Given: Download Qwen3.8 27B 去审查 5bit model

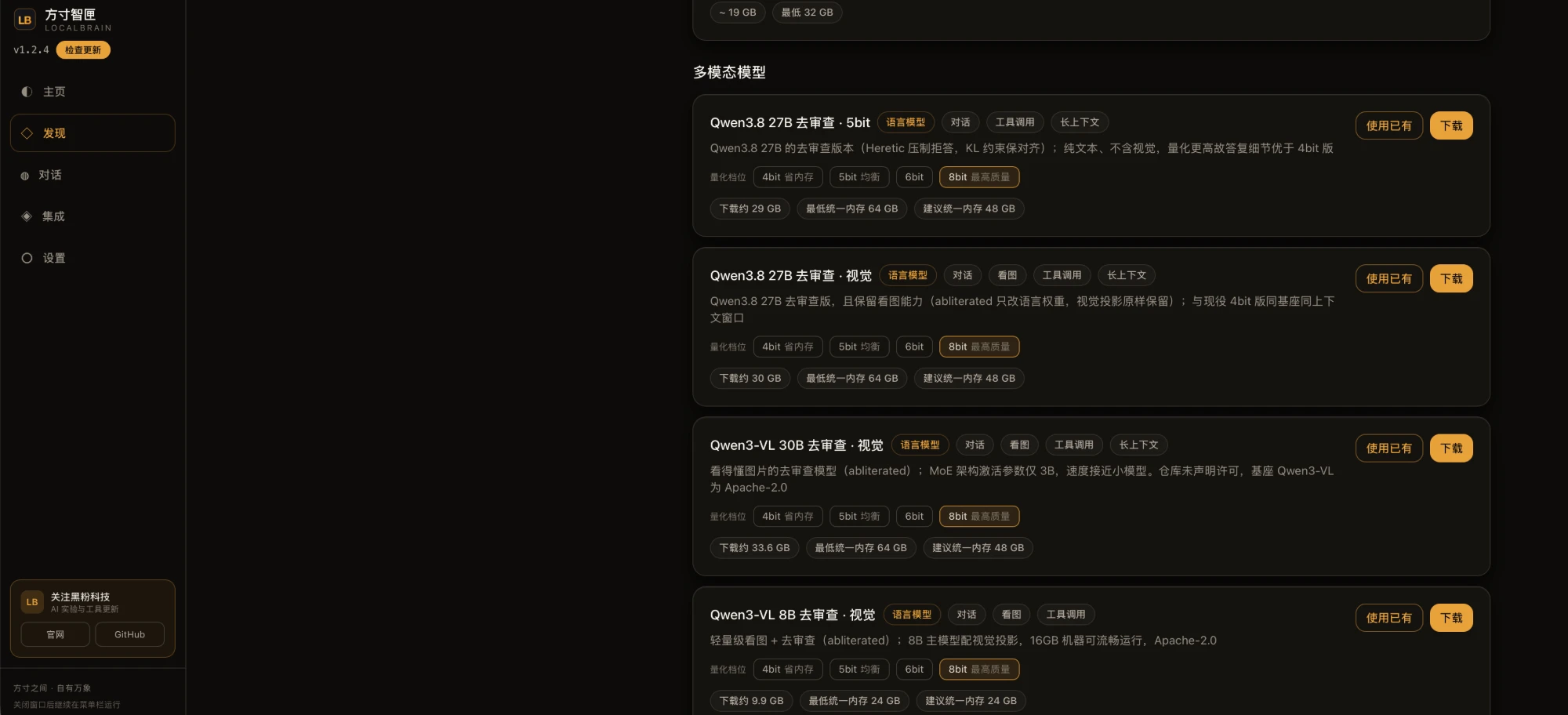Looking at the screenshot, I should pos(1451,125).
